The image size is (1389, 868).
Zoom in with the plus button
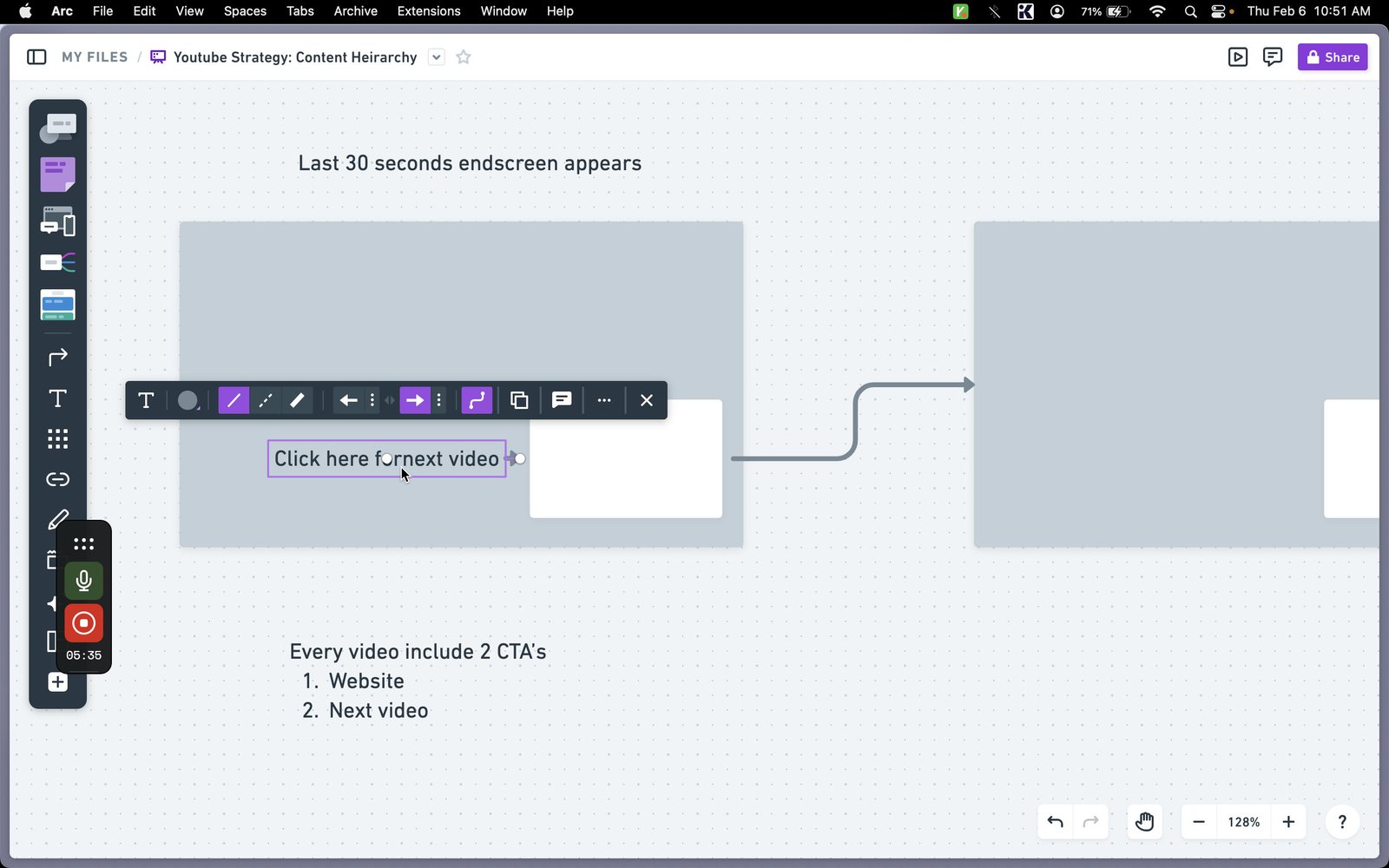(x=1289, y=822)
